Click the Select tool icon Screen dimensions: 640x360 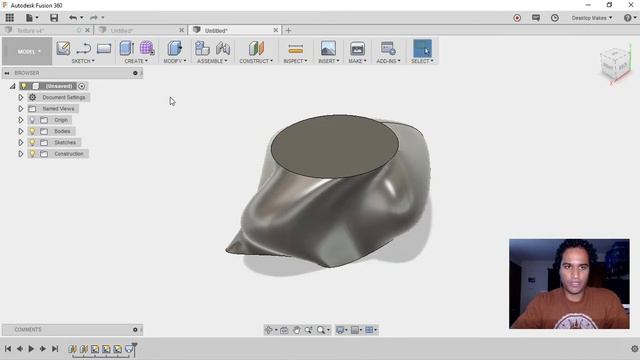pyautogui.click(x=422, y=48)
